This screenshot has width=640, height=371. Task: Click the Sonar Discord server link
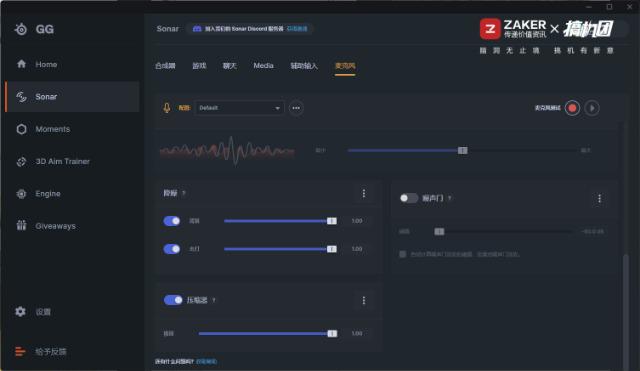point(297,29)
